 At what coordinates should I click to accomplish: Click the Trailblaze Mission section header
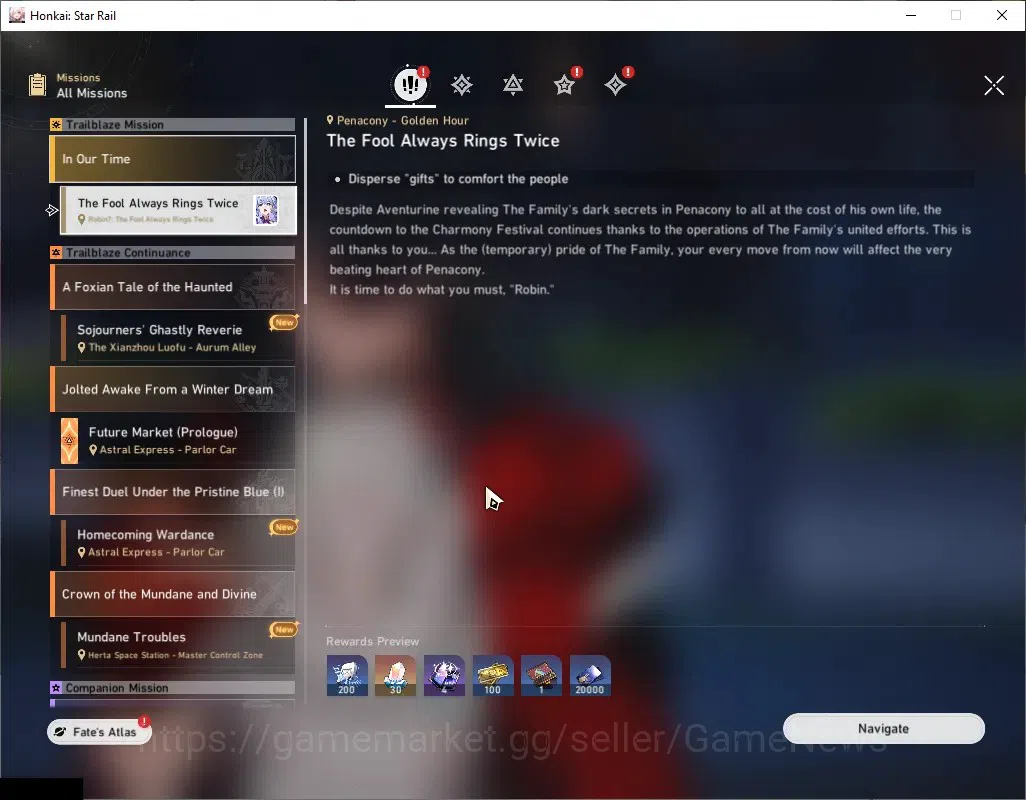173,124
